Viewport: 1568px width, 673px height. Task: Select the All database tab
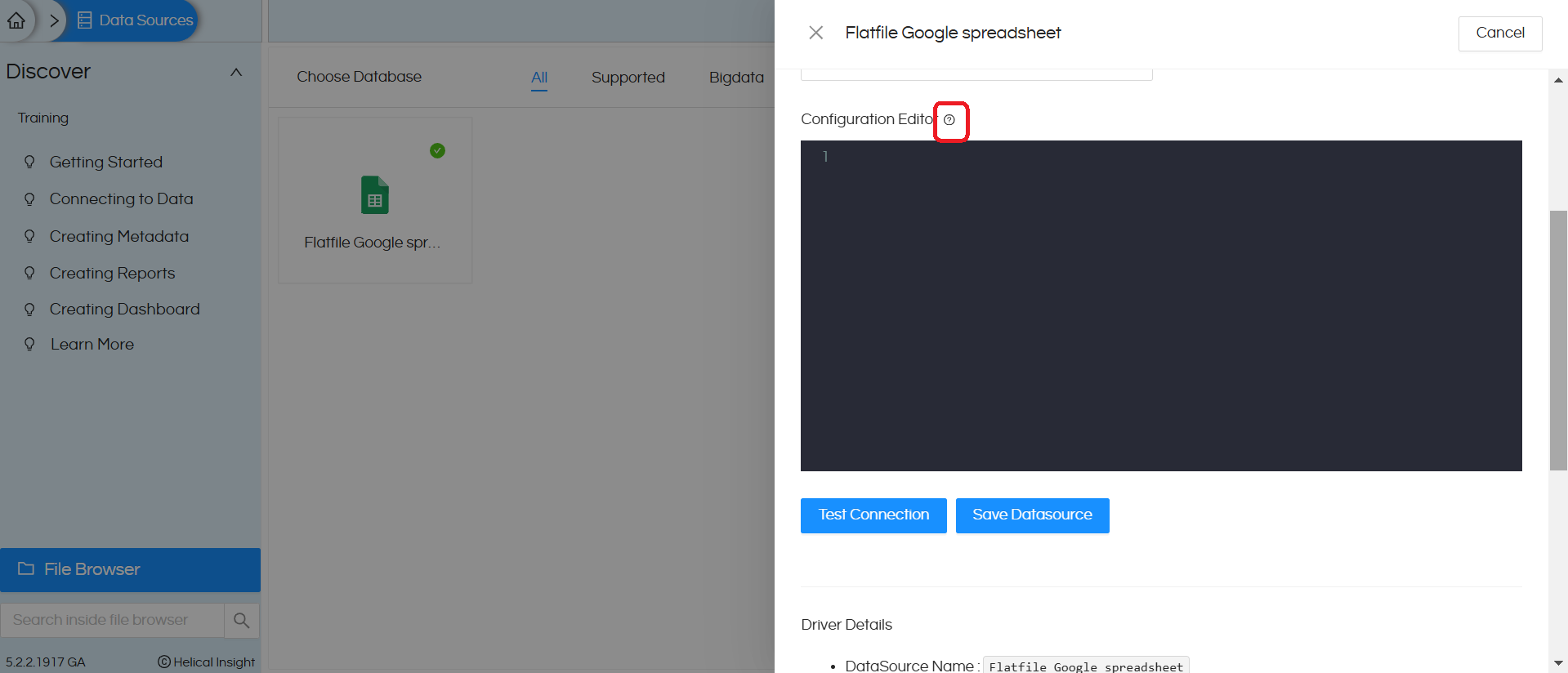tap(539, 78)
